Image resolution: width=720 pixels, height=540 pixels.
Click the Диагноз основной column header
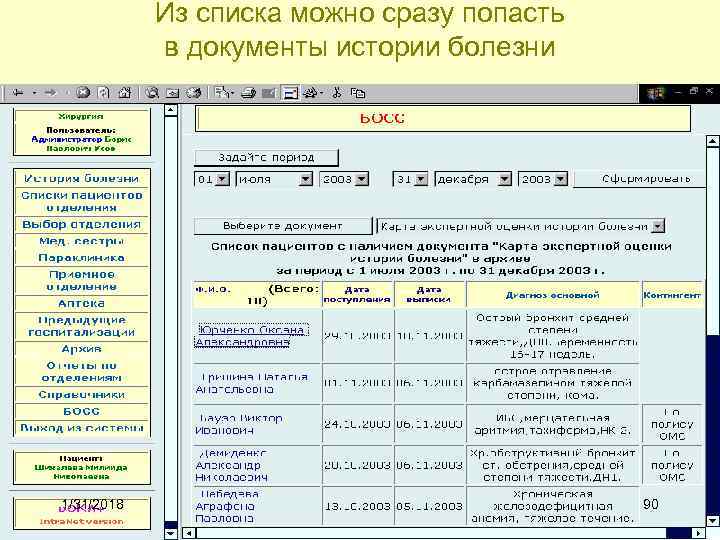click(x=552, y=295)
